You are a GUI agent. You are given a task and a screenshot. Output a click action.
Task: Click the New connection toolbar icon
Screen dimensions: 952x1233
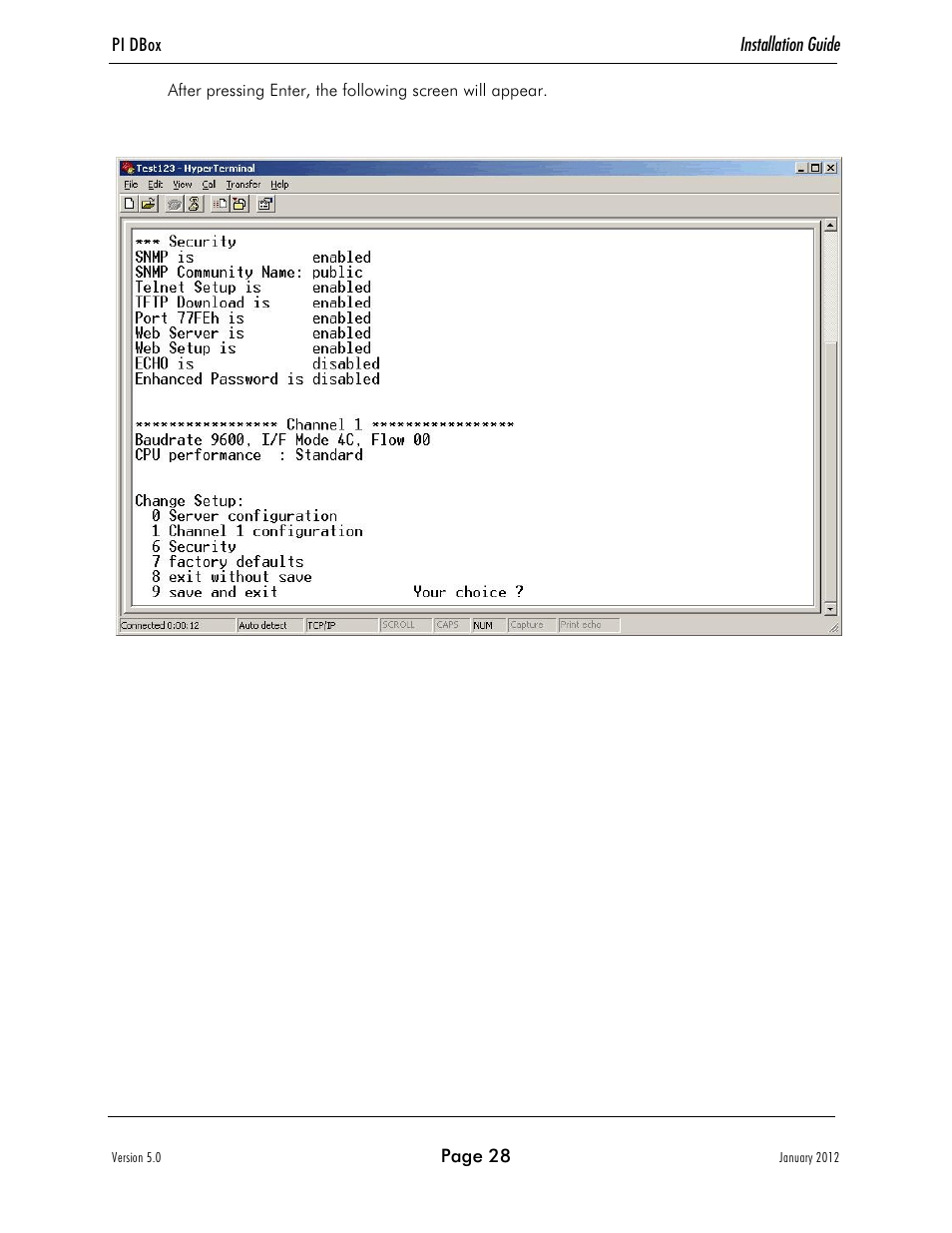(x=129, y=204)
